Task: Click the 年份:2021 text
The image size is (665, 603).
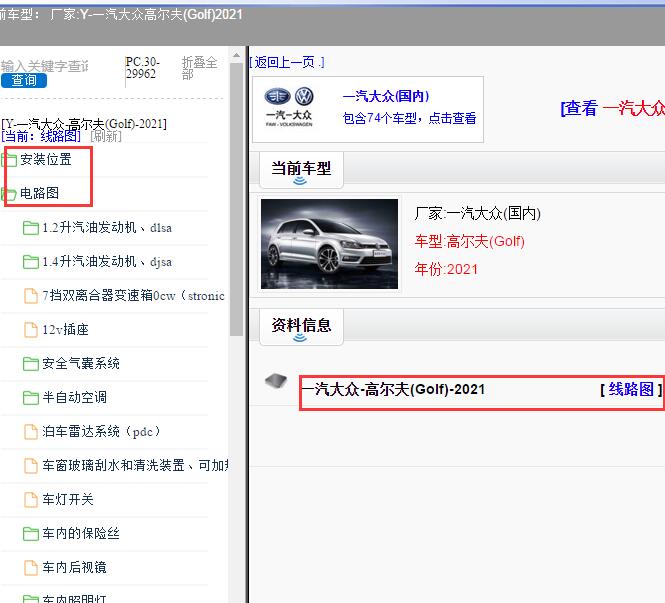Action: pyautogui.click(x=446, y=269)
